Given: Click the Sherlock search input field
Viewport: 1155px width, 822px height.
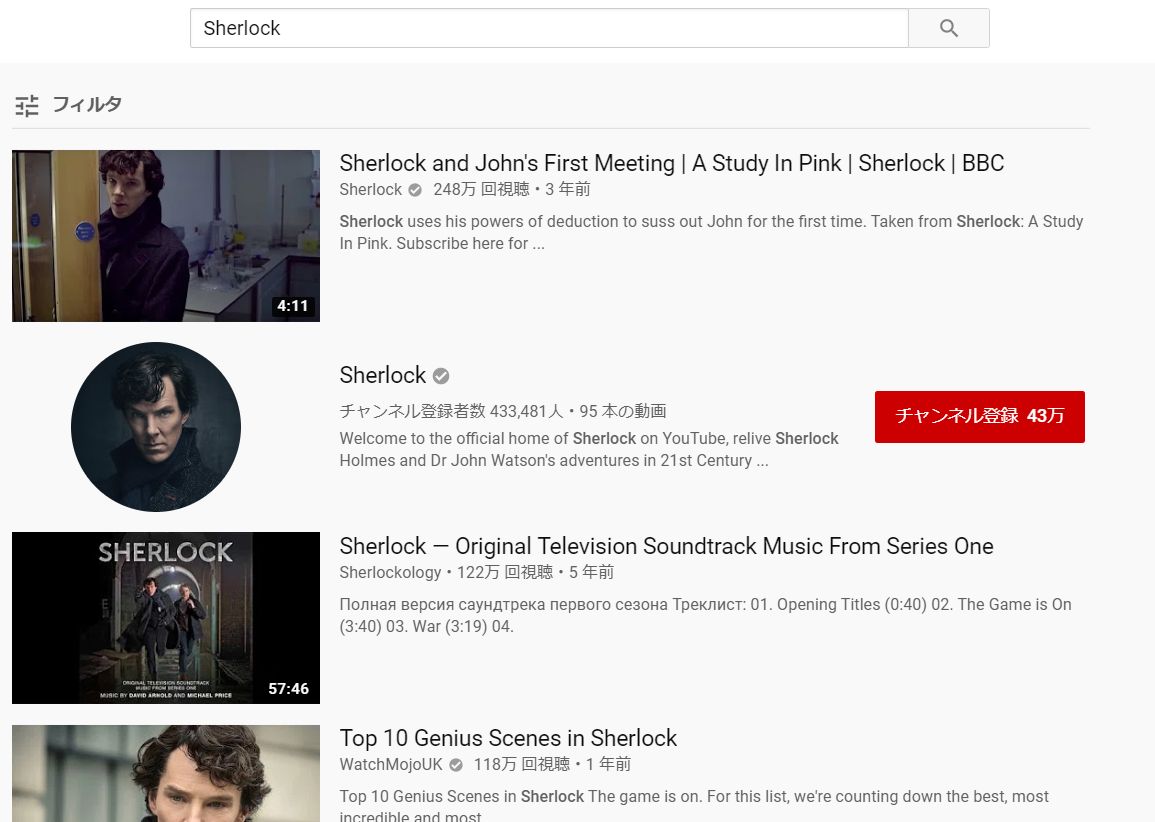Looking at the screenshot, I should pos(549,28).
